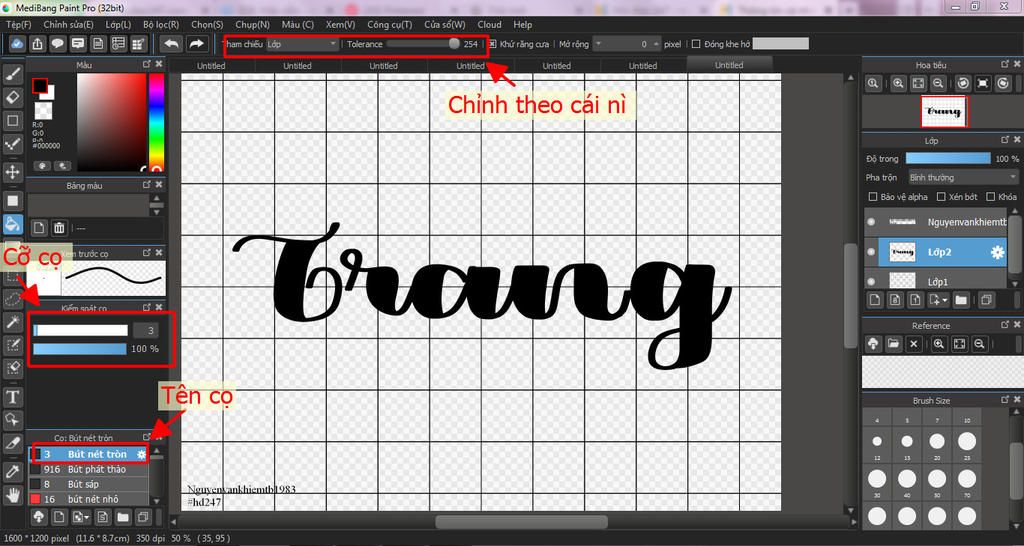Select the bút nét nhỏ brush

(x=89, y=500)
